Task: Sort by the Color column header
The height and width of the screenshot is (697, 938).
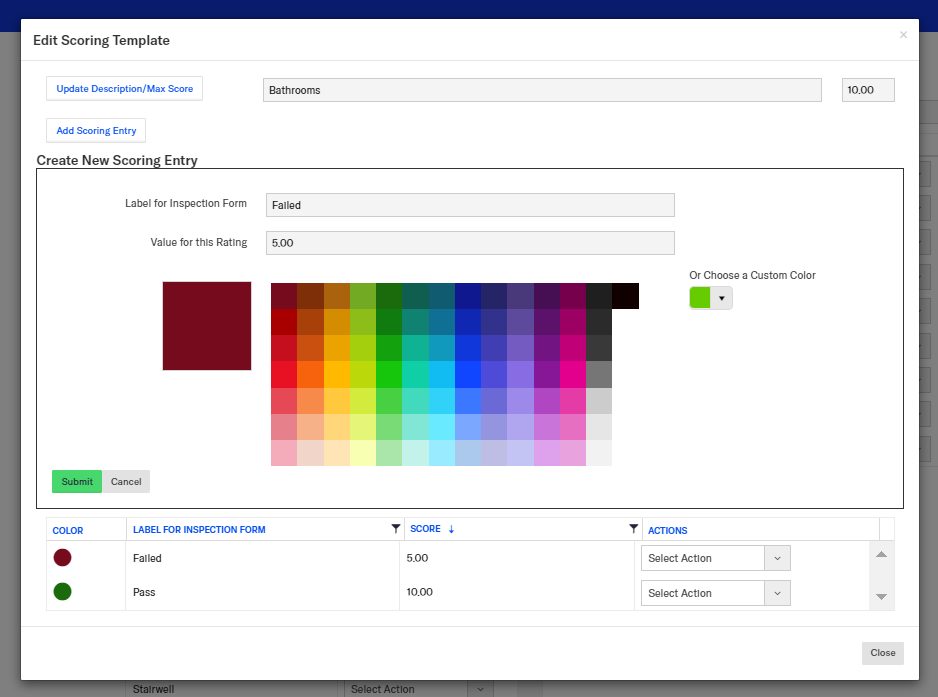Action: pyautogui.click(x=68, y=530)
